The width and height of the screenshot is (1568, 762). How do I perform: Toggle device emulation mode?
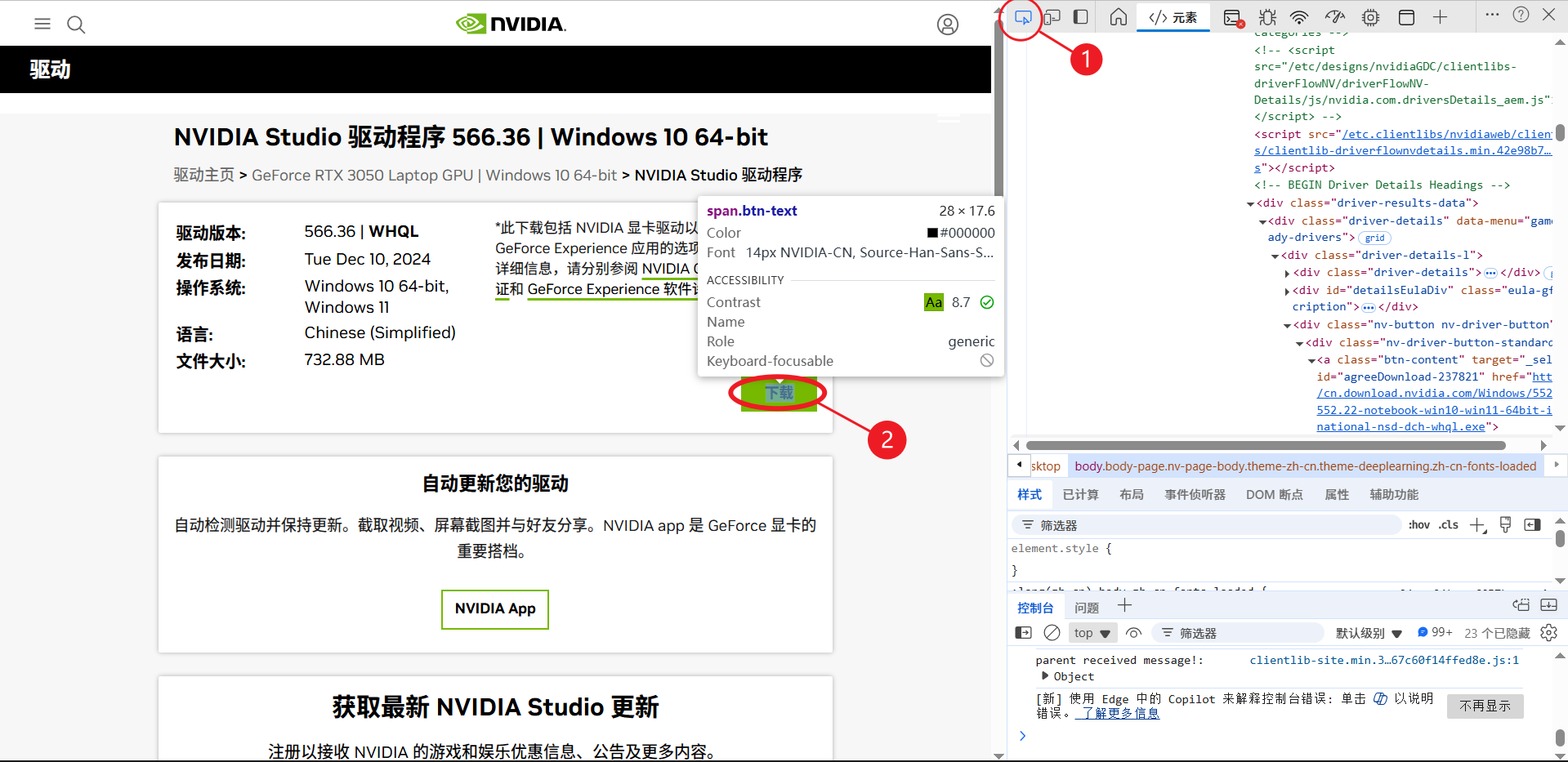tap(1052, 17)
